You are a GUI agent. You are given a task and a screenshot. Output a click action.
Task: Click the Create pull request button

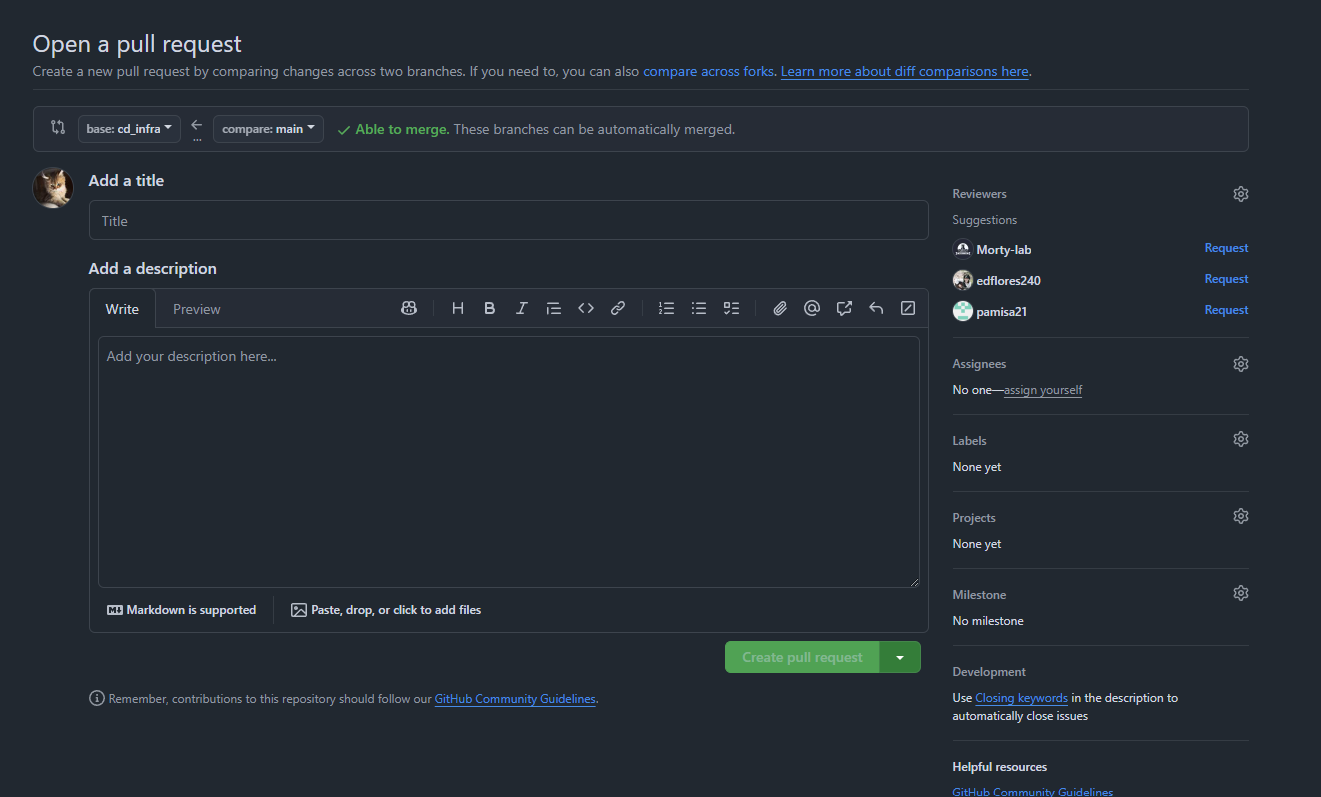tap(802, 657)
